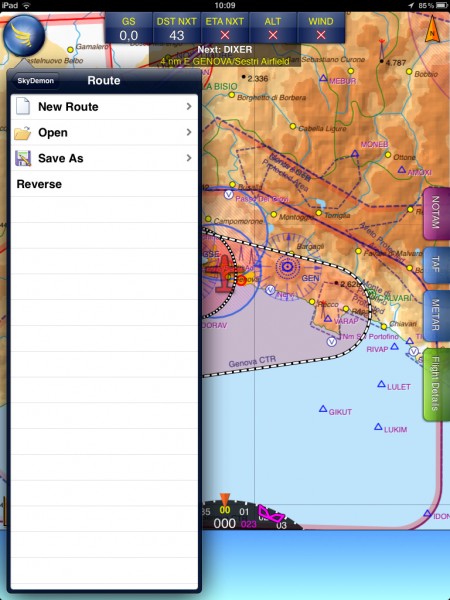Image resolution: width=450 pixels, height=600 pixels.
Task: Open the METAR side tab
Action: click(x=436, y=315)
